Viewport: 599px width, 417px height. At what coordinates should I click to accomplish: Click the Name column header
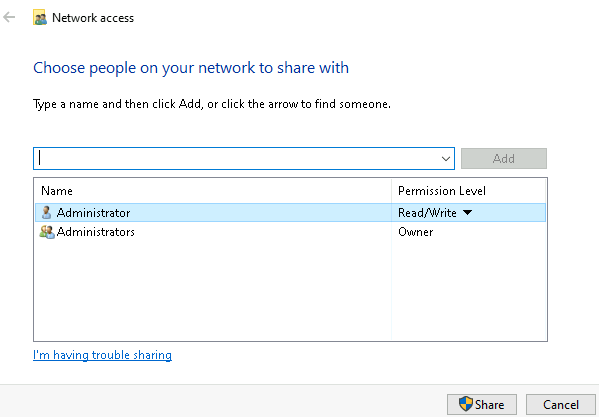click(x=212, y=191)
